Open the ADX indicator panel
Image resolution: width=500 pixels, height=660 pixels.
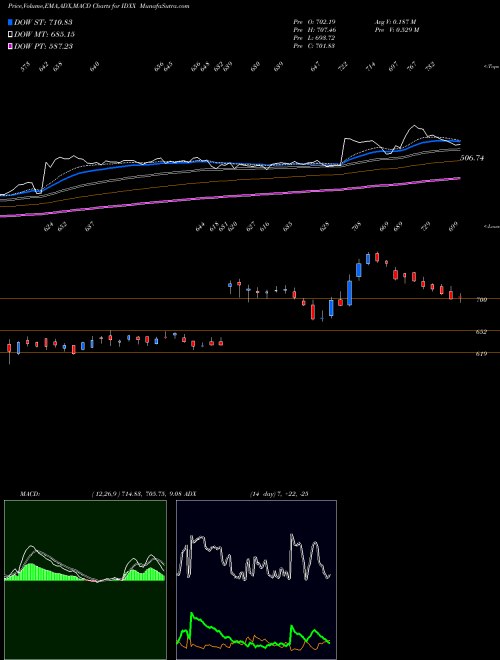(256, 580)
